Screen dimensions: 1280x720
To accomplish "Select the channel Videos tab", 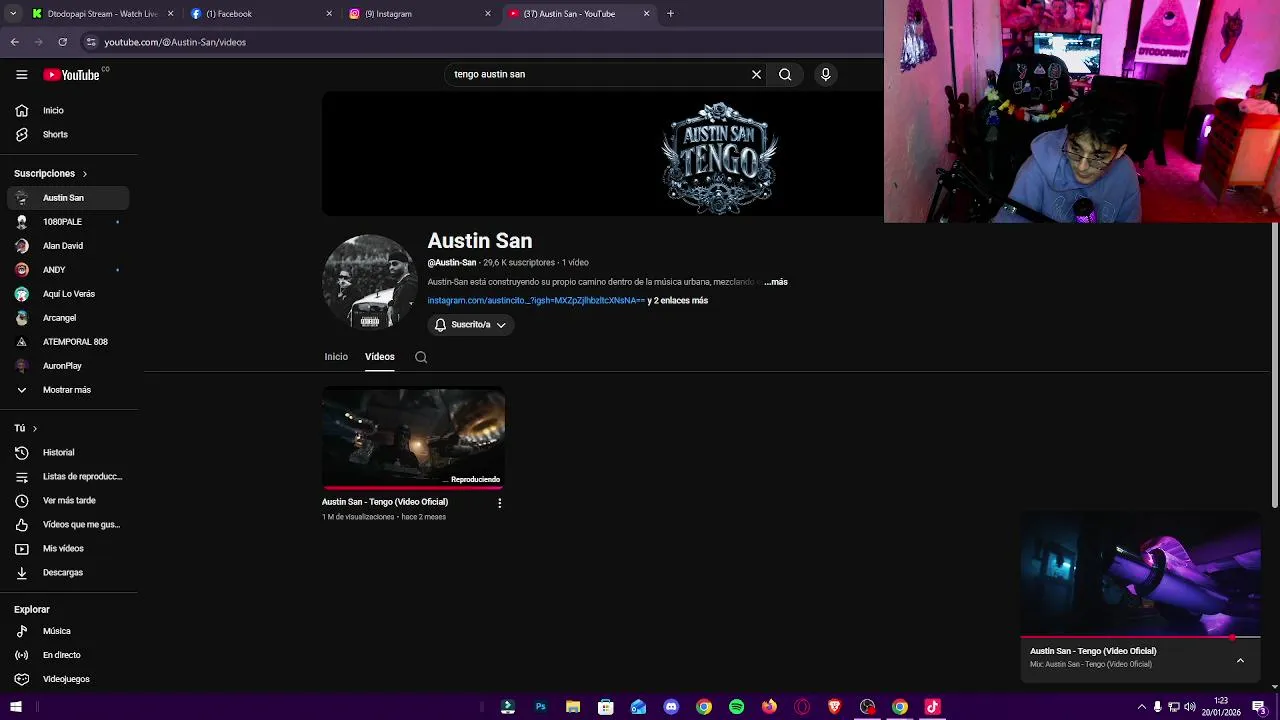I will pos(380,357).
